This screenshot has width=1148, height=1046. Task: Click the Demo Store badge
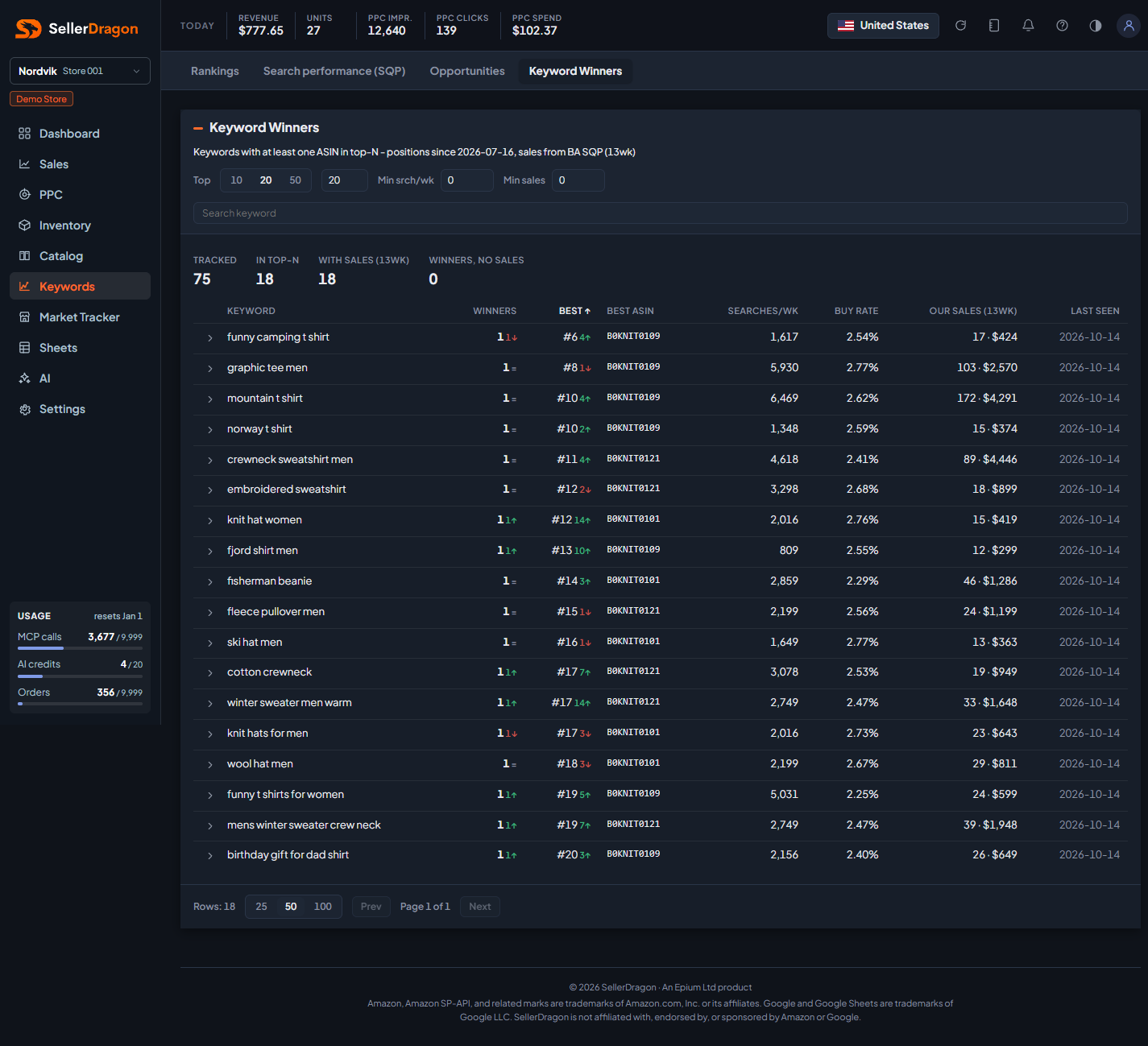point(42,99)
